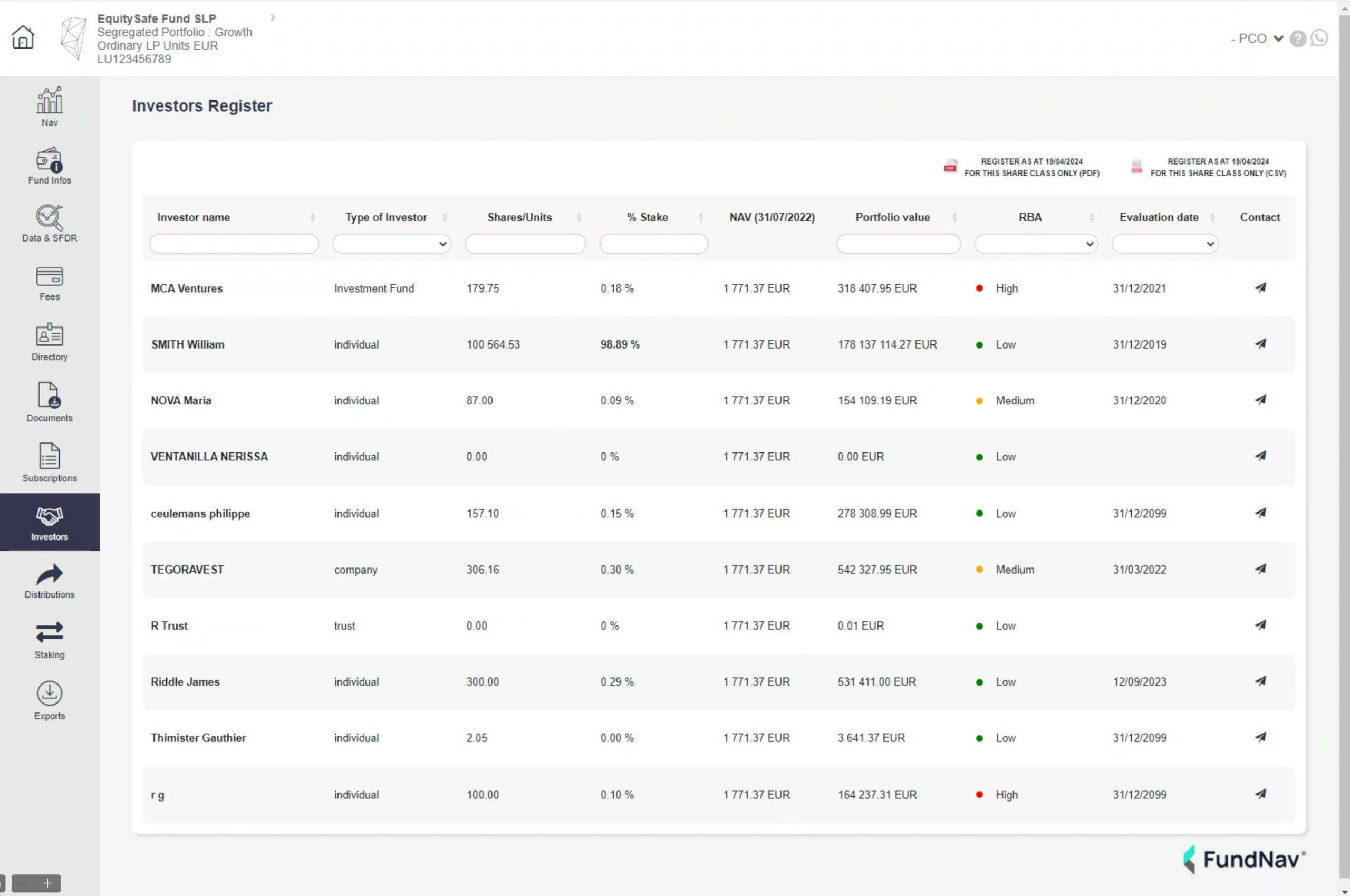1350x896 pixels.
Task: Click the 178 137 114.27 EUR portfolio value
Action: 887,344
